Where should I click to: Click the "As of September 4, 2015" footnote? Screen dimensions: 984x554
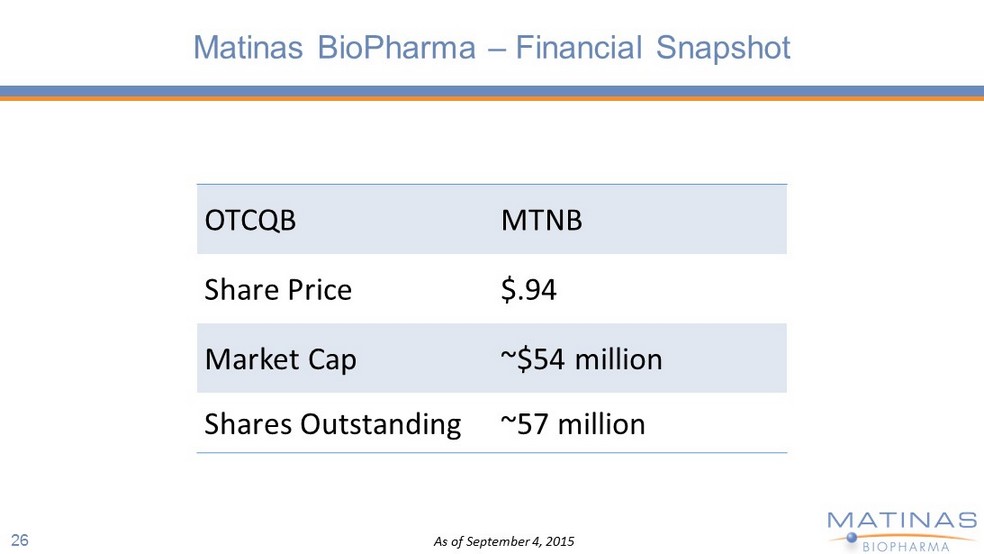pos(504,542)
